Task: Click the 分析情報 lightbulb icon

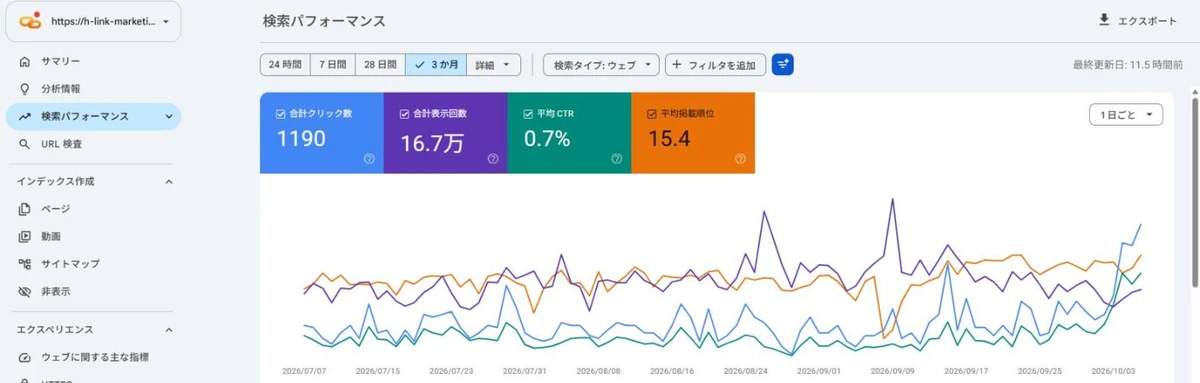Action: (25, 89)
